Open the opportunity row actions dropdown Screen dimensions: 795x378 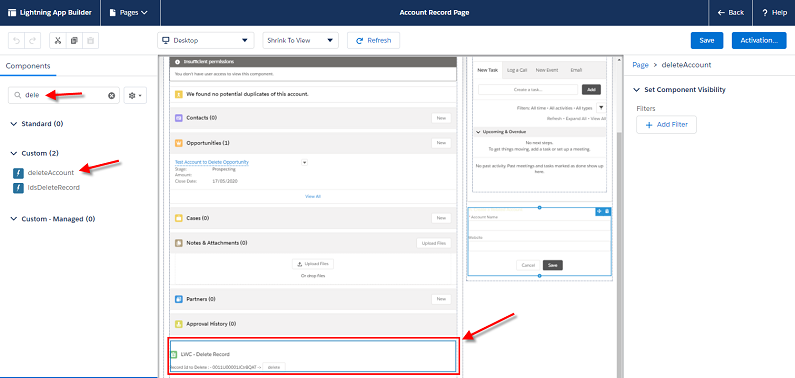[305, 162]
